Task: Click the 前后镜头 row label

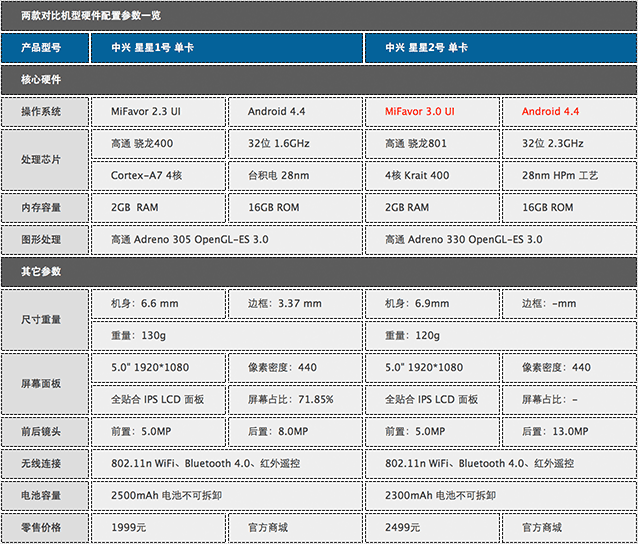Action: tap(45, 432)
